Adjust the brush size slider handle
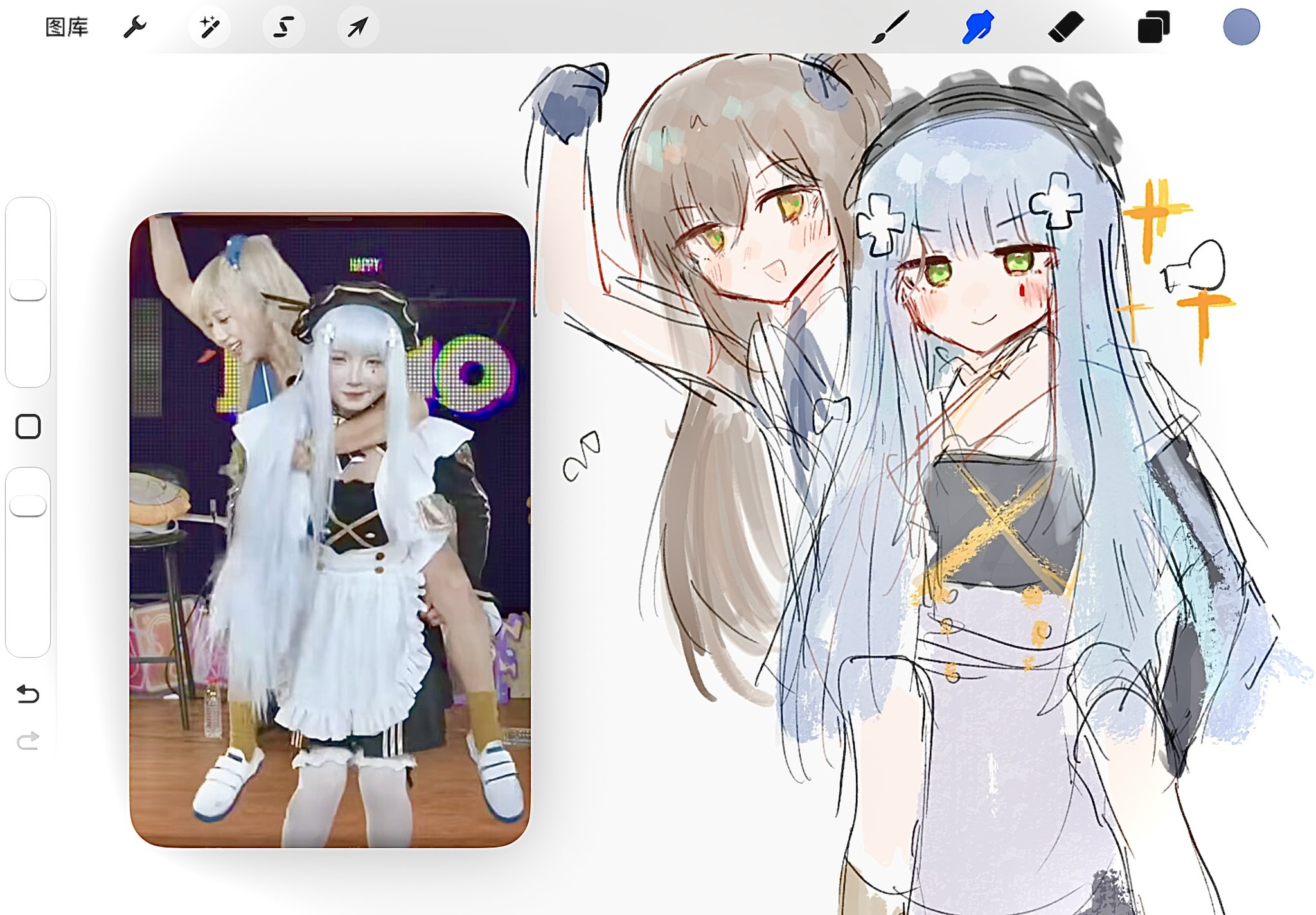 28,290
